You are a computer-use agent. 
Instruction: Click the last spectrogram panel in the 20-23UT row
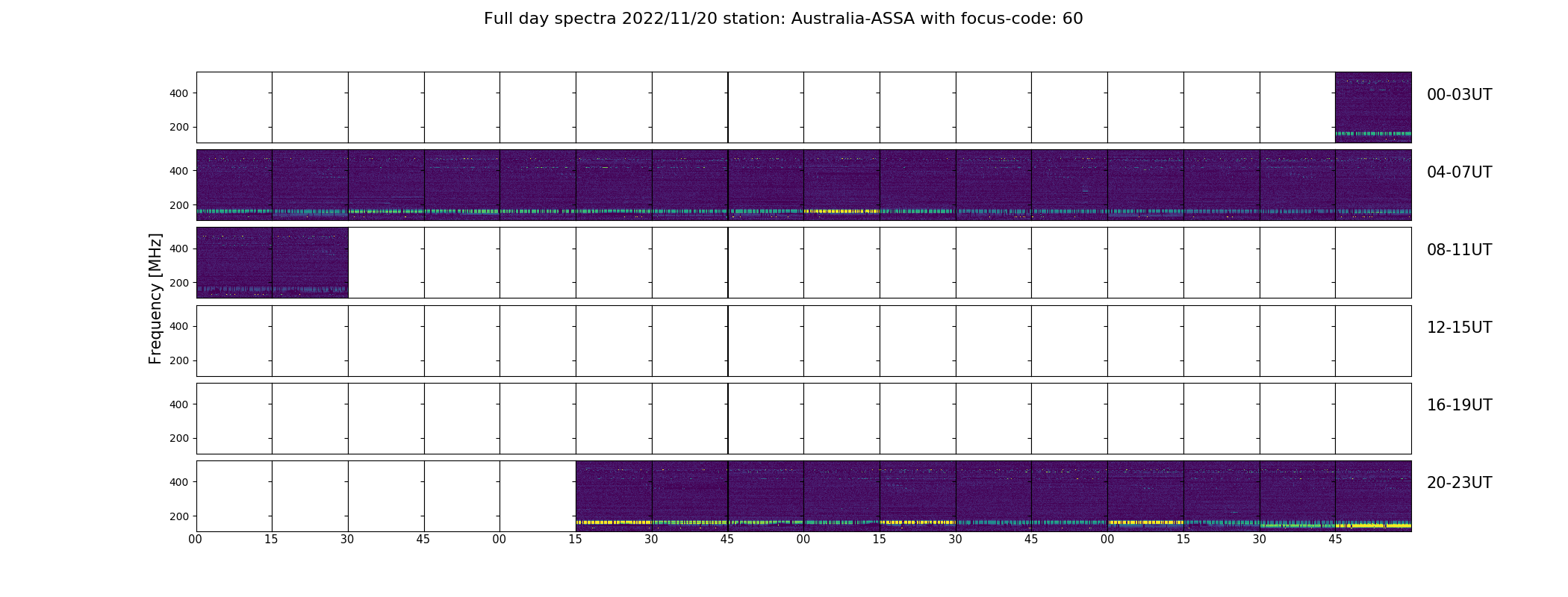tap(1373, 496)
